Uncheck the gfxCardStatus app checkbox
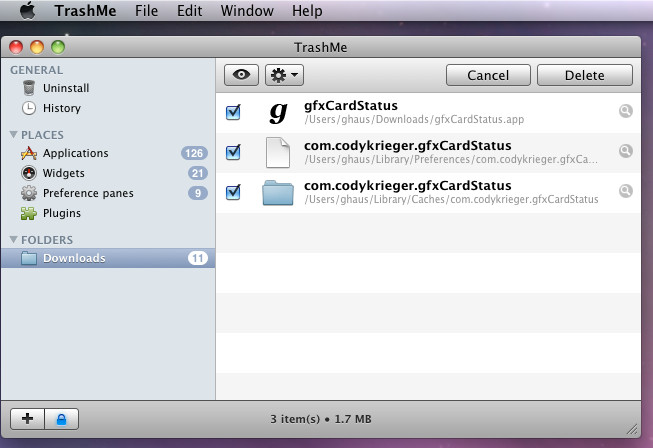Viewport: 653px width, 448px height. coord(233,112)
